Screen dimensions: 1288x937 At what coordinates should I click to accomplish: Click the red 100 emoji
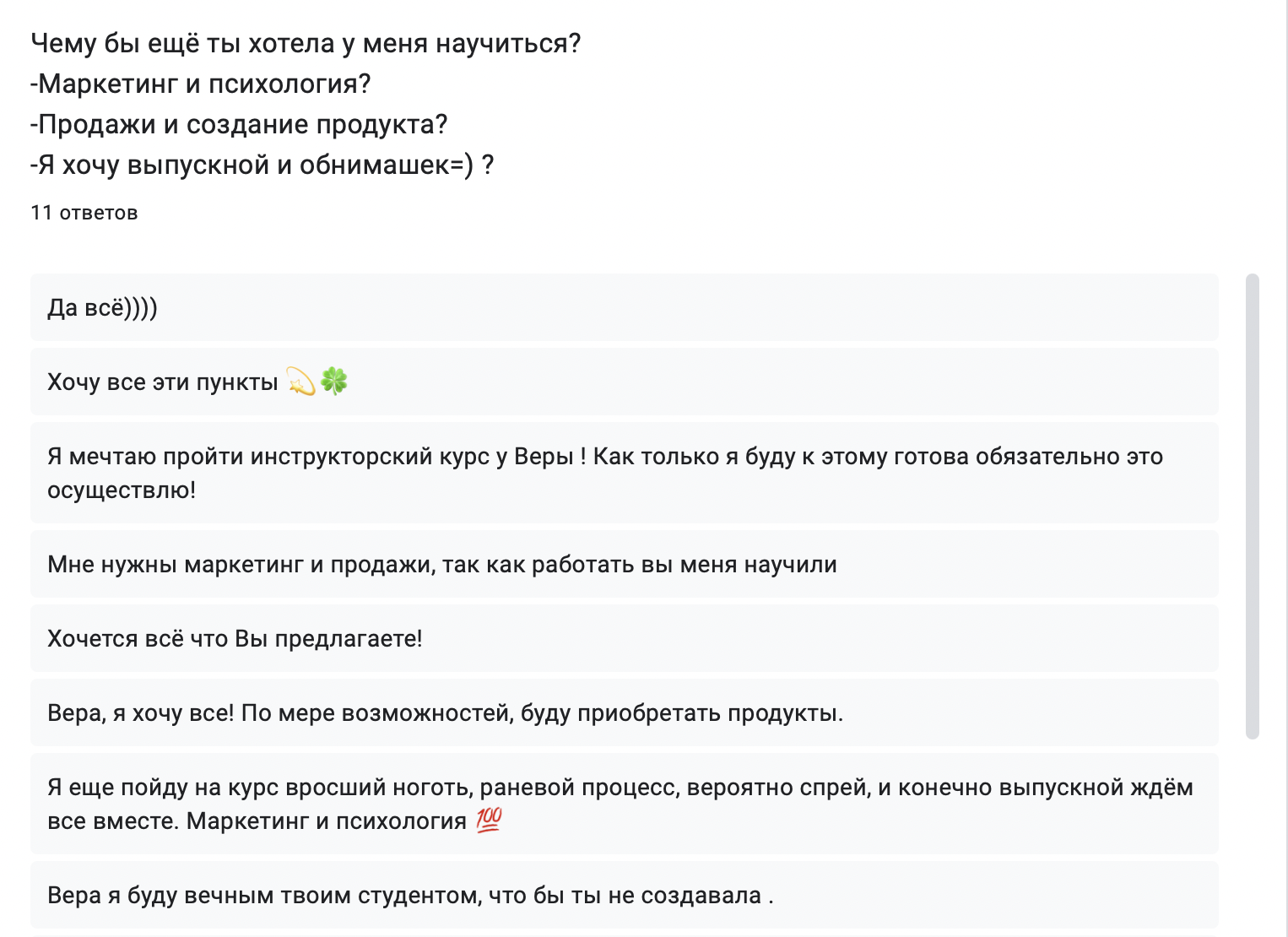[489, 821]
